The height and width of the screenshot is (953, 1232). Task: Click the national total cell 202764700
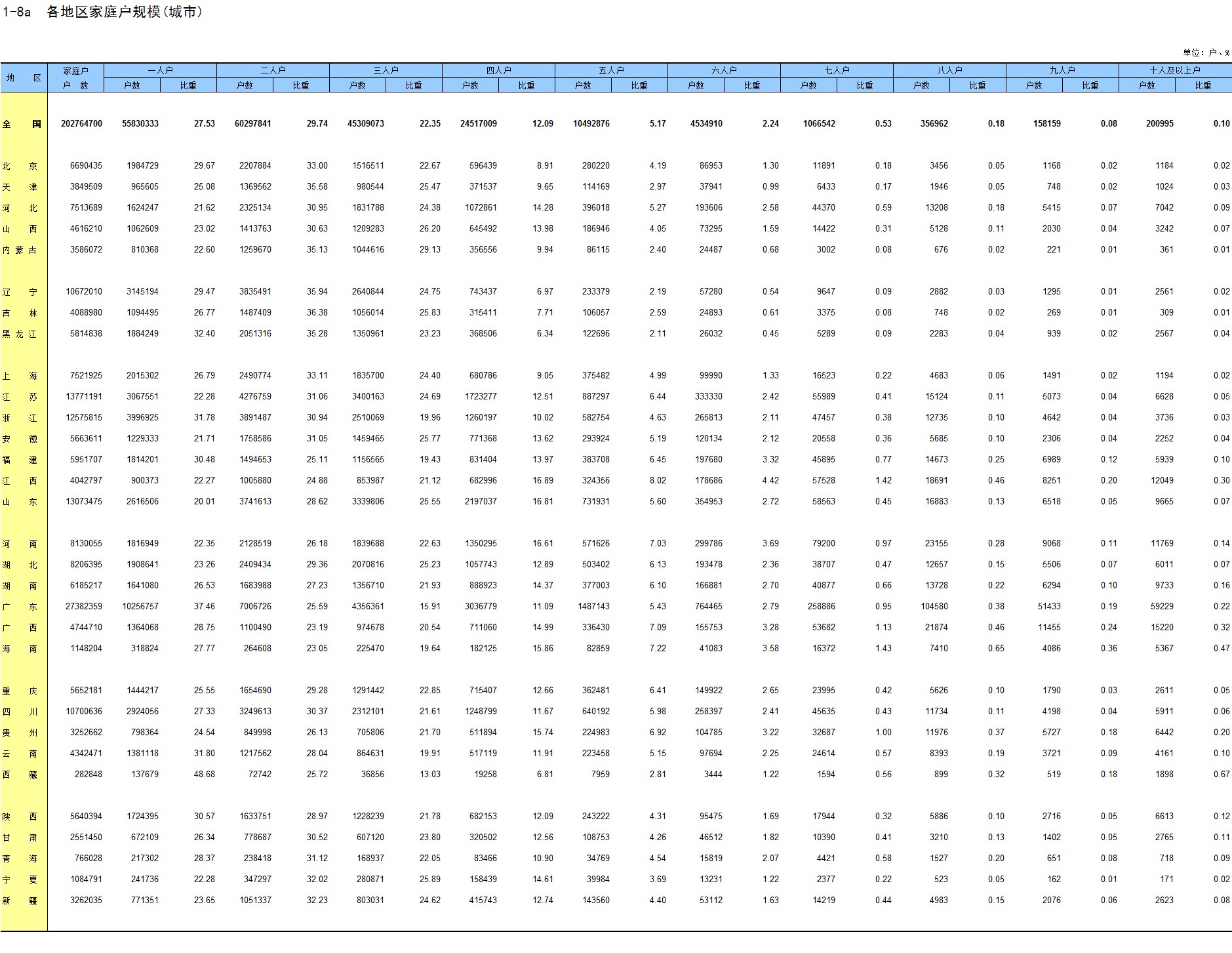pos(81,124)
